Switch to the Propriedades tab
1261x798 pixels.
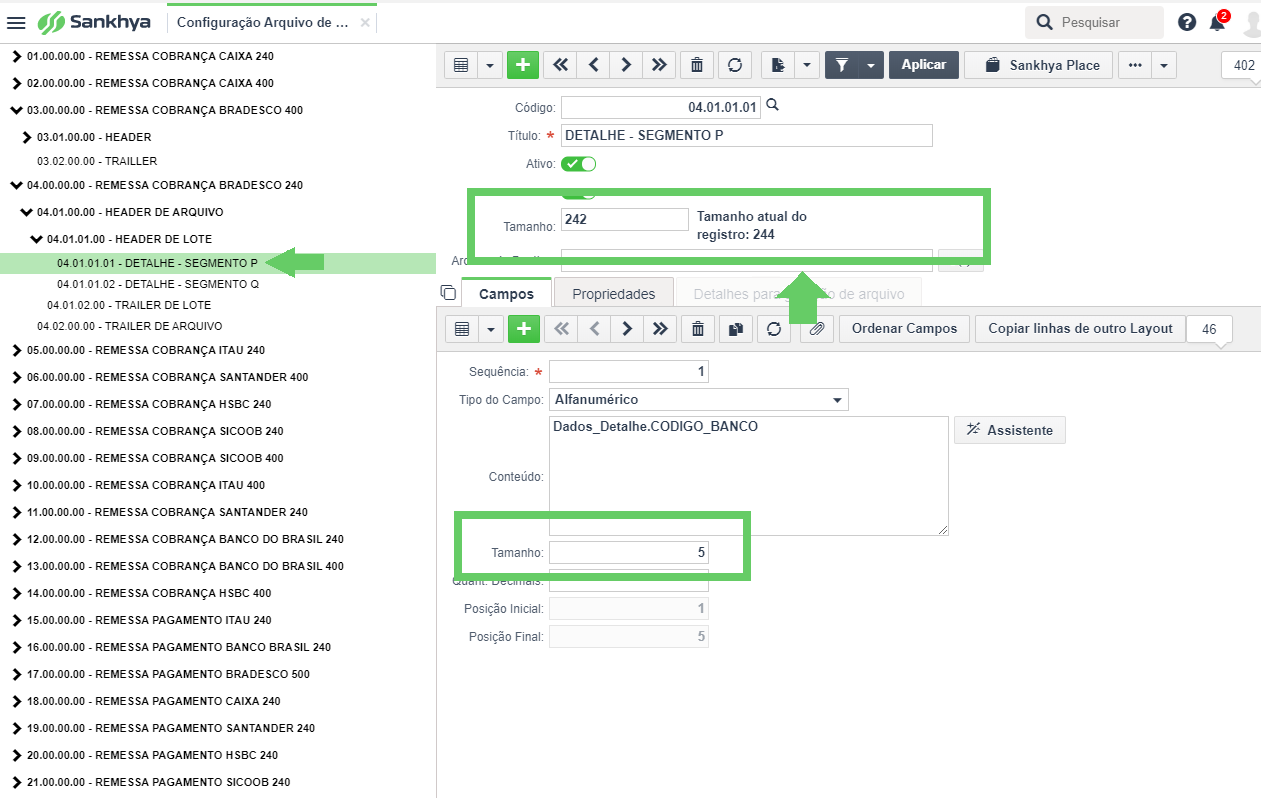(613, 294)
